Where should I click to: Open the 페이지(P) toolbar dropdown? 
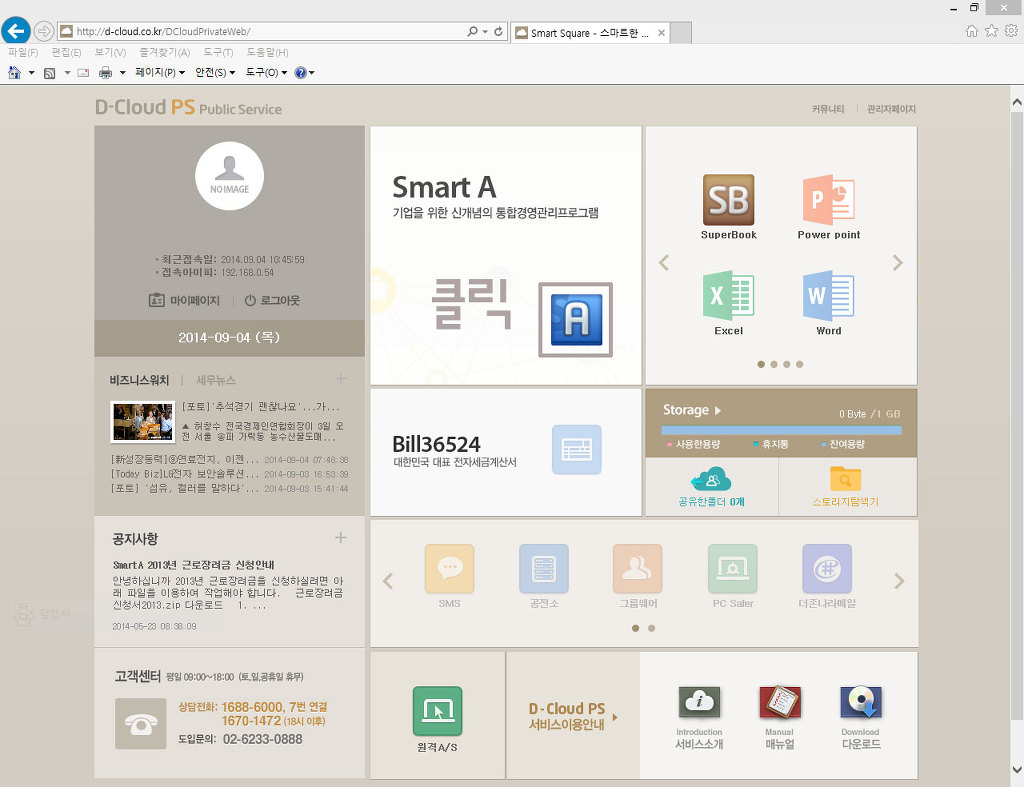point(160,73)
